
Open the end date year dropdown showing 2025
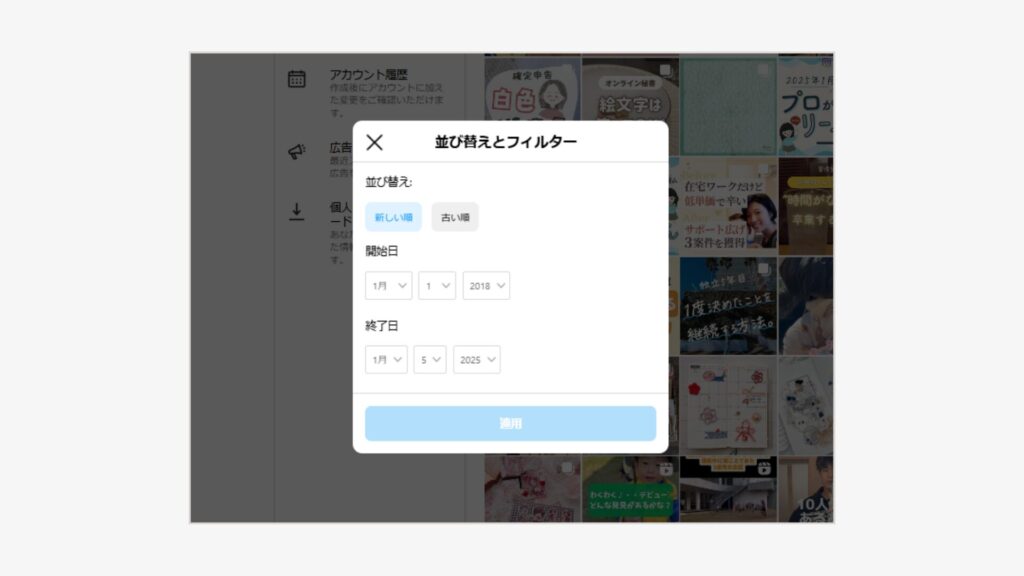click(476, 359)
